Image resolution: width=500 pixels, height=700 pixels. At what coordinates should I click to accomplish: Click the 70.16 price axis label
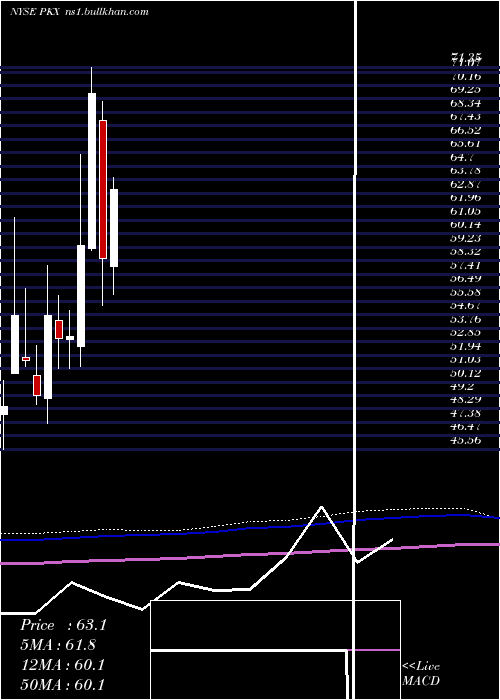click(x=466, y=76)
